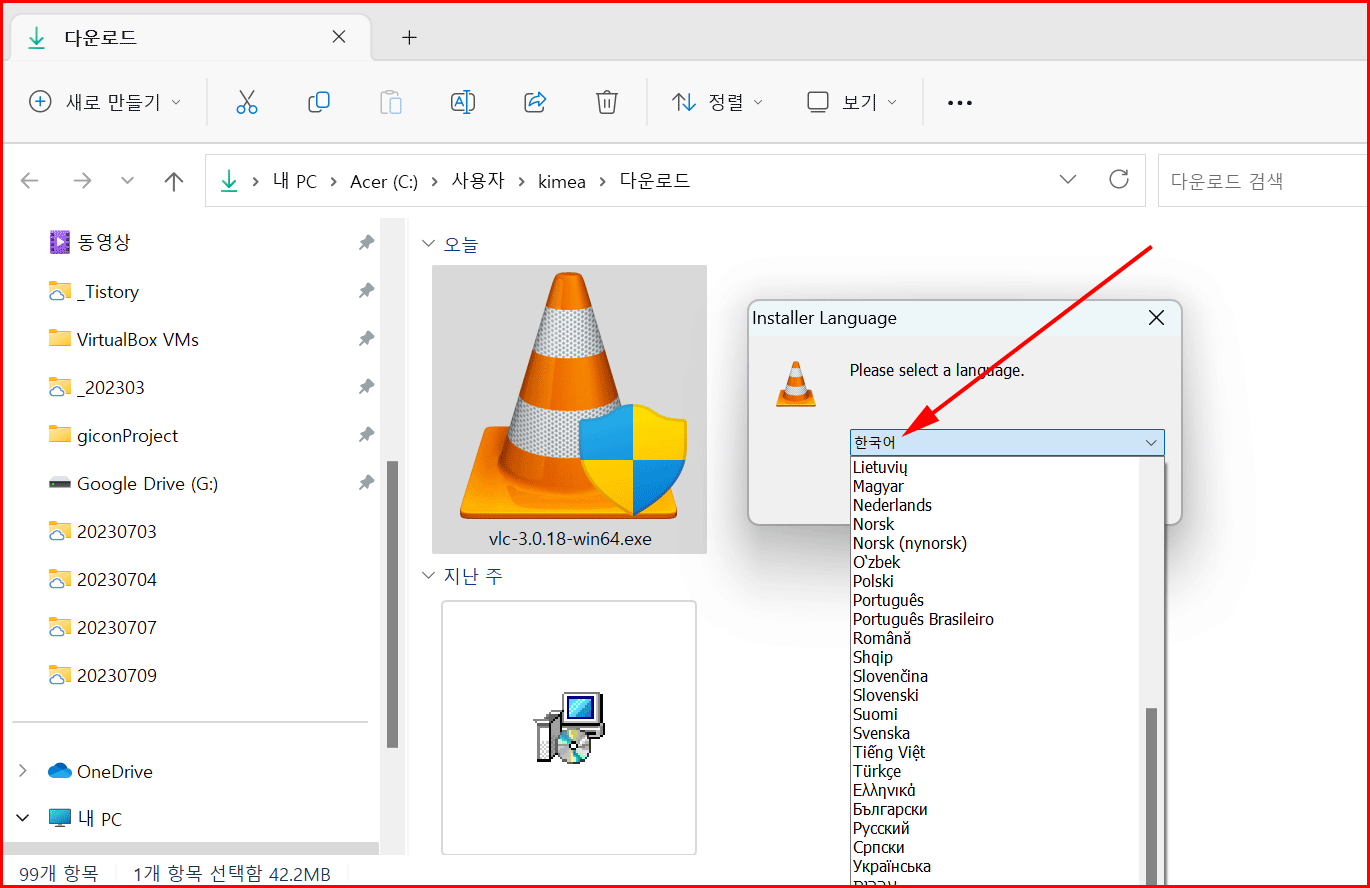Click 사용자 in the address breadcrumb

click(478, 181)
